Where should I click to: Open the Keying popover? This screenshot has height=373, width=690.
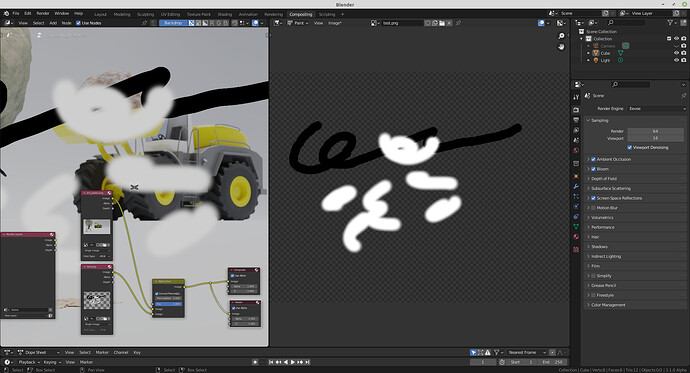52,362
